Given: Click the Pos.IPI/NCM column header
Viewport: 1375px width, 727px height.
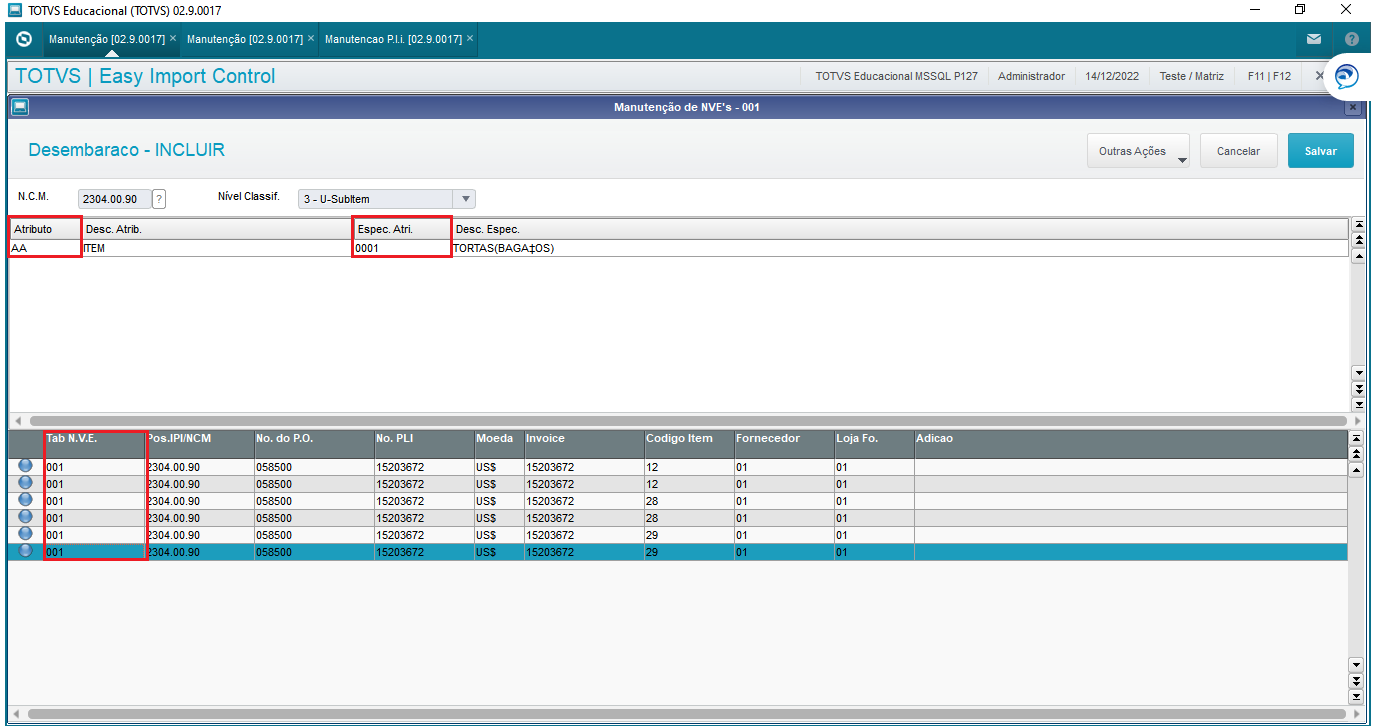Looking at the screenshot, I should coord(199,445).
